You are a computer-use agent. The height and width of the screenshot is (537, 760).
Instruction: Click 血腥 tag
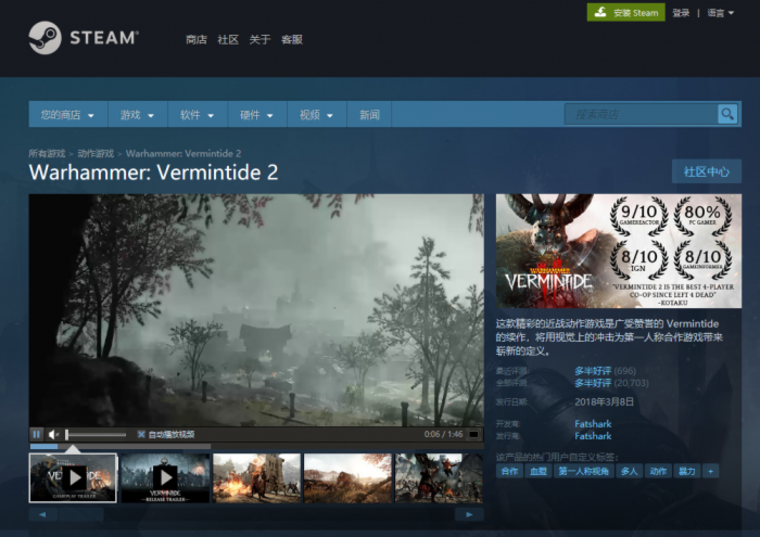pyautogui.click(x=538, y=471)
